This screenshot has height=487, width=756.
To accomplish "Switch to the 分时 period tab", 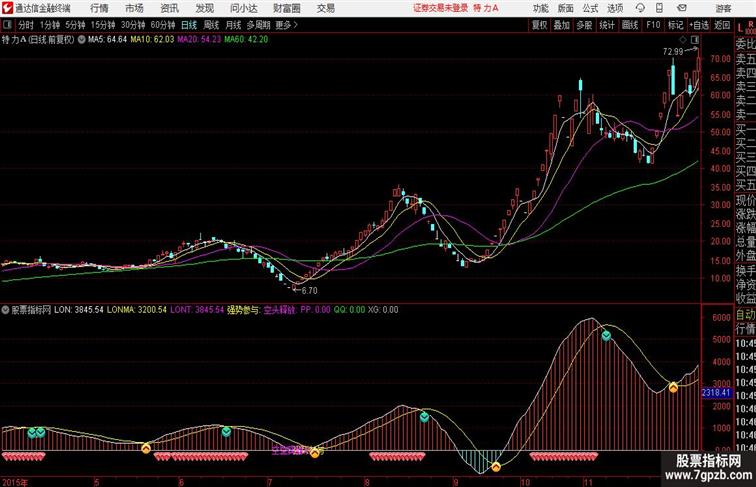I will [x=26, y=25].
